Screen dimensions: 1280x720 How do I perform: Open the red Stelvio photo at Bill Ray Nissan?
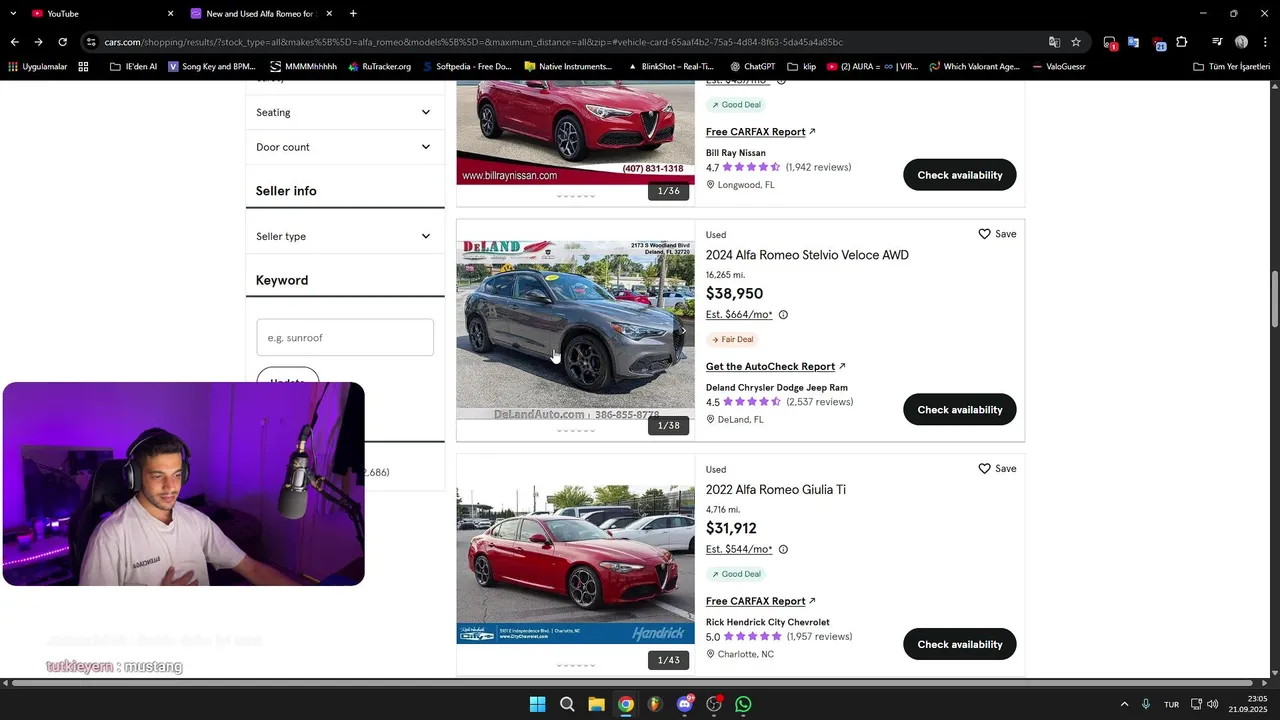pyautogui.click(x=575, y=132)
